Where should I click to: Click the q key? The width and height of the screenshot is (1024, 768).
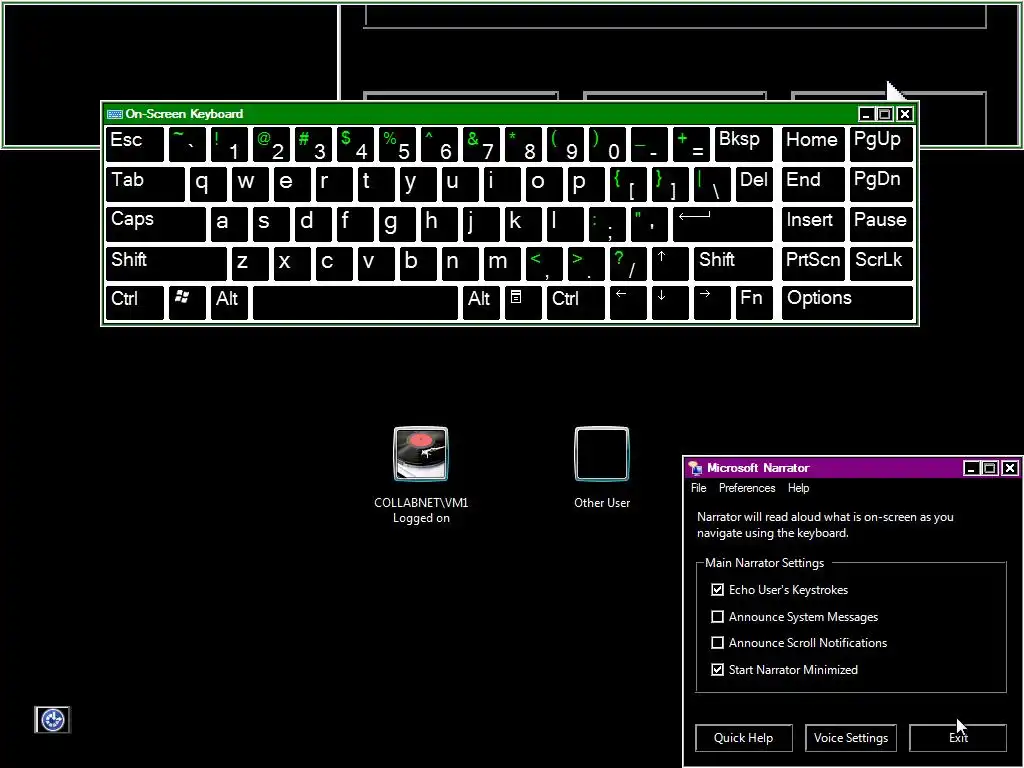208,184
